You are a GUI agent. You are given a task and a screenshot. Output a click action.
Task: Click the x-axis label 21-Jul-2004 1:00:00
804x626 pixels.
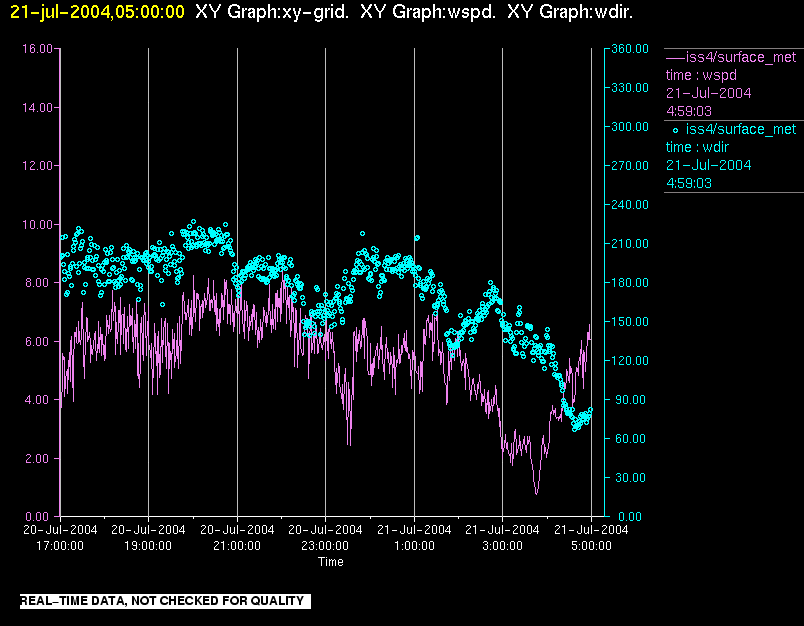tap(414, 537)
